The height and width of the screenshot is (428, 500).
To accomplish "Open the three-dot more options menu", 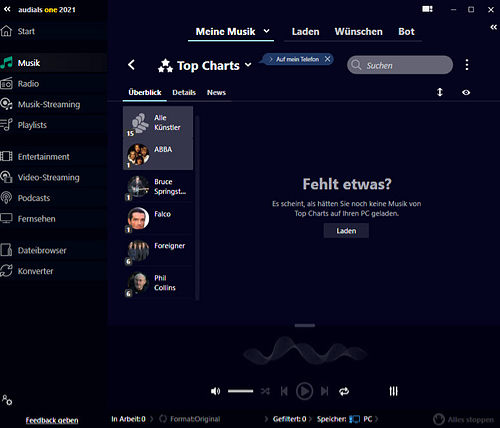I will [x=467, y=65].
